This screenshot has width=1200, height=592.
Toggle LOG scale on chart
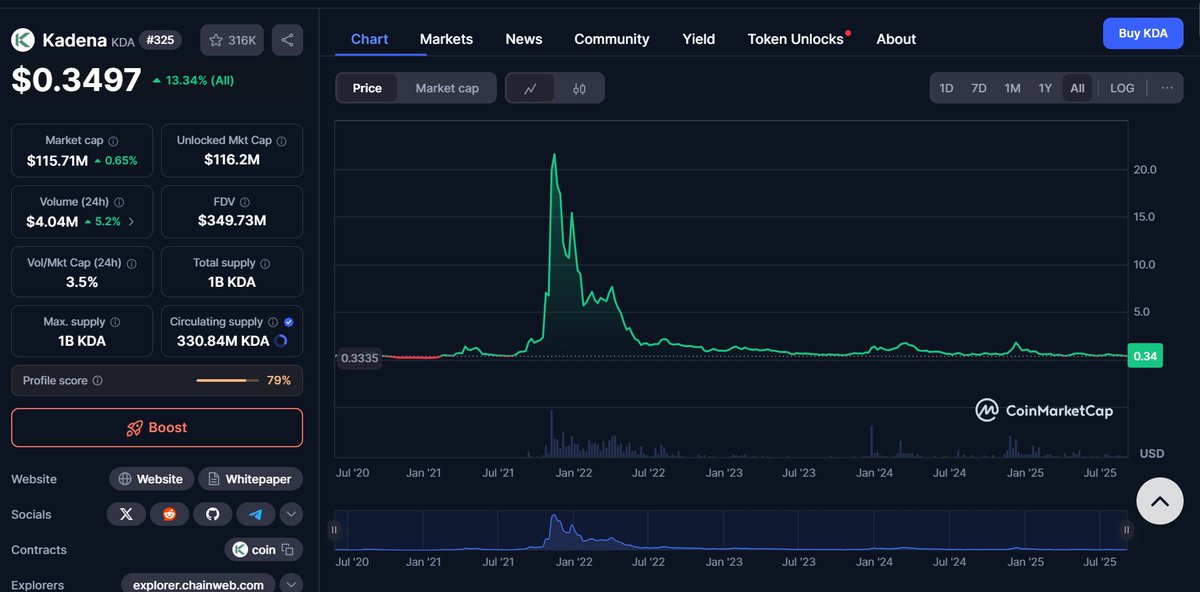(1122, 88)
